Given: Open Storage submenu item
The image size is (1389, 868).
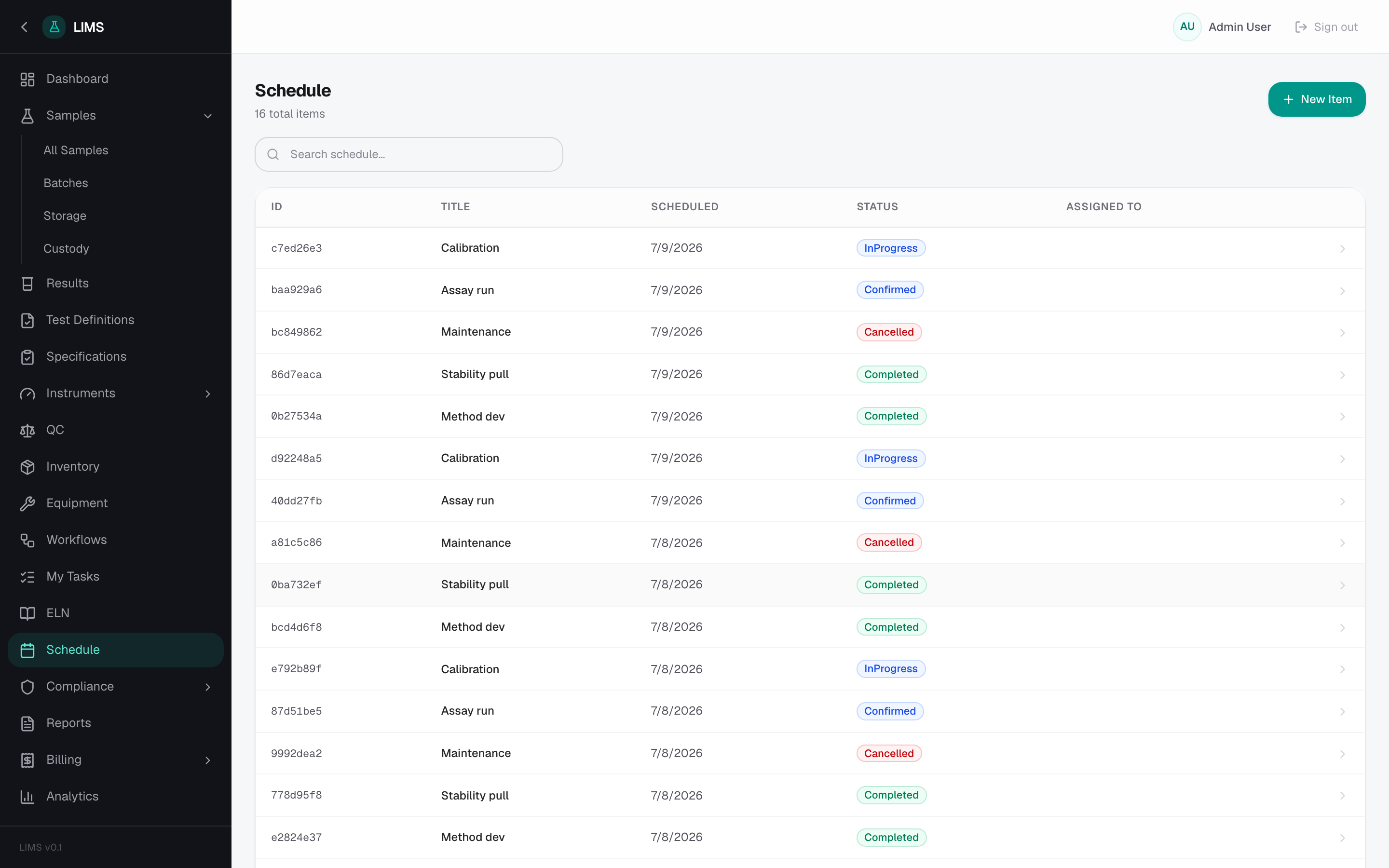Looking at the screenshot, I should click(65, 216).
